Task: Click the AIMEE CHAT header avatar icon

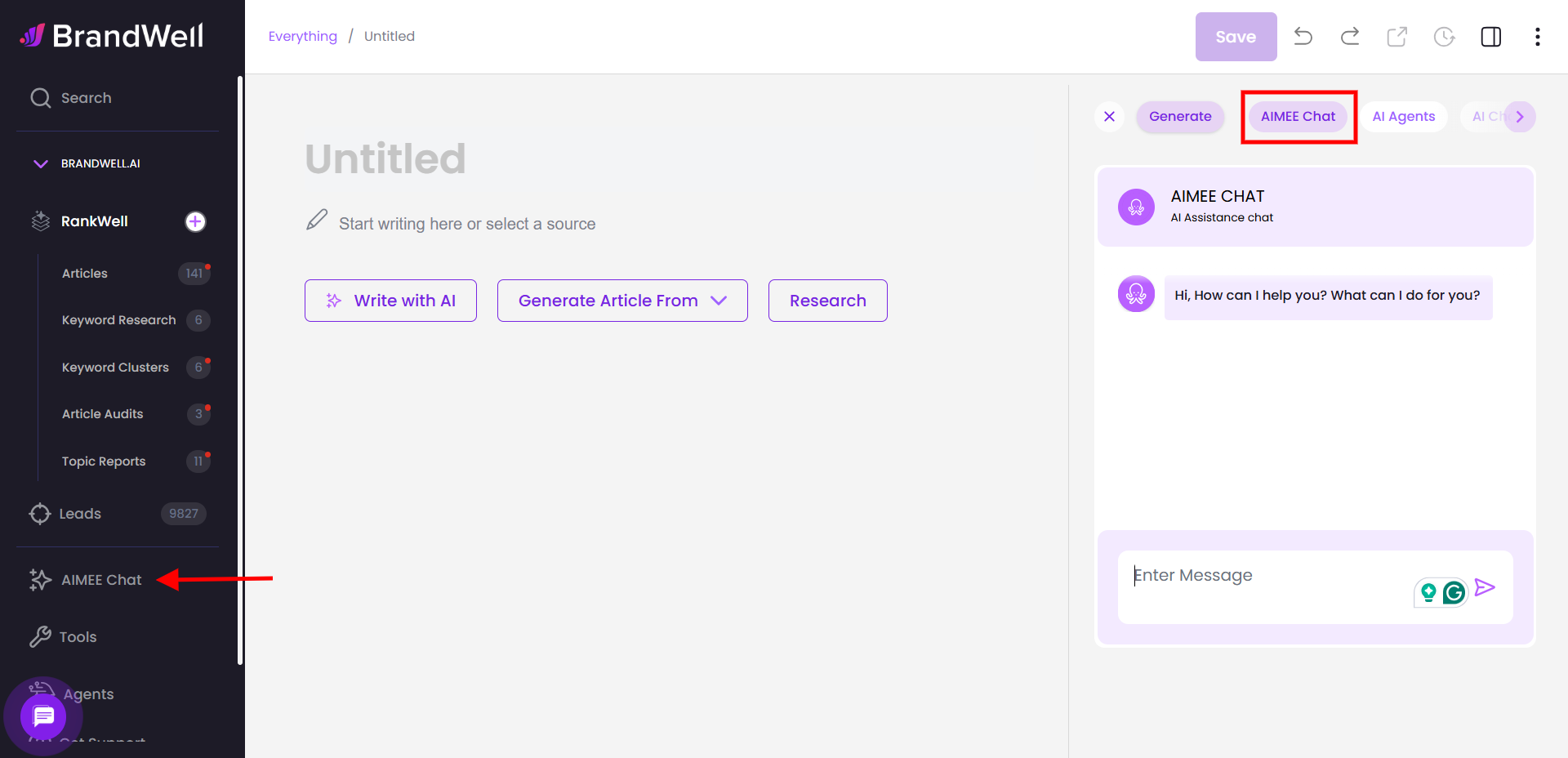Action: point(1136,207)
